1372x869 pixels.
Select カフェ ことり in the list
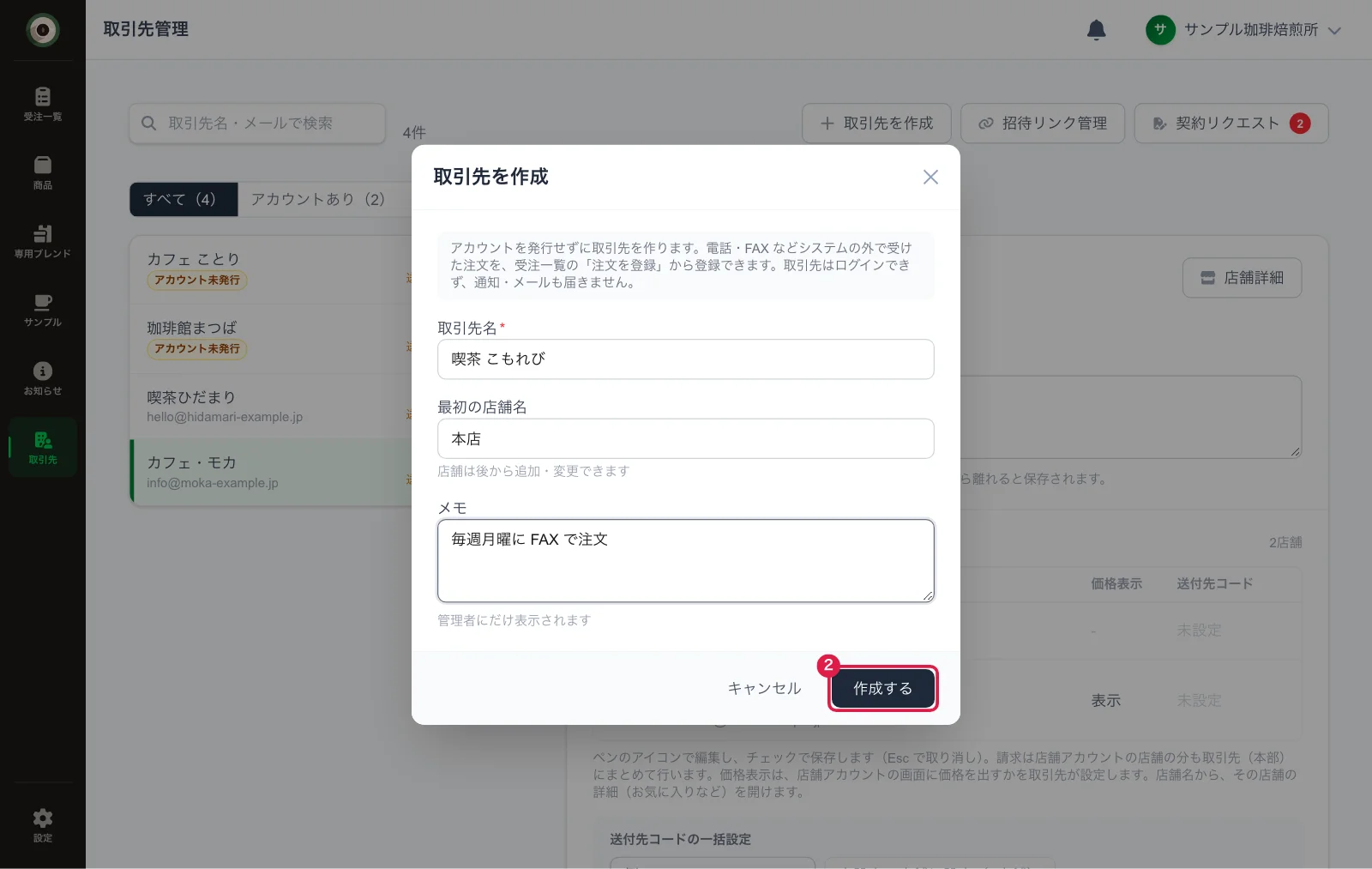pos(271,269)
